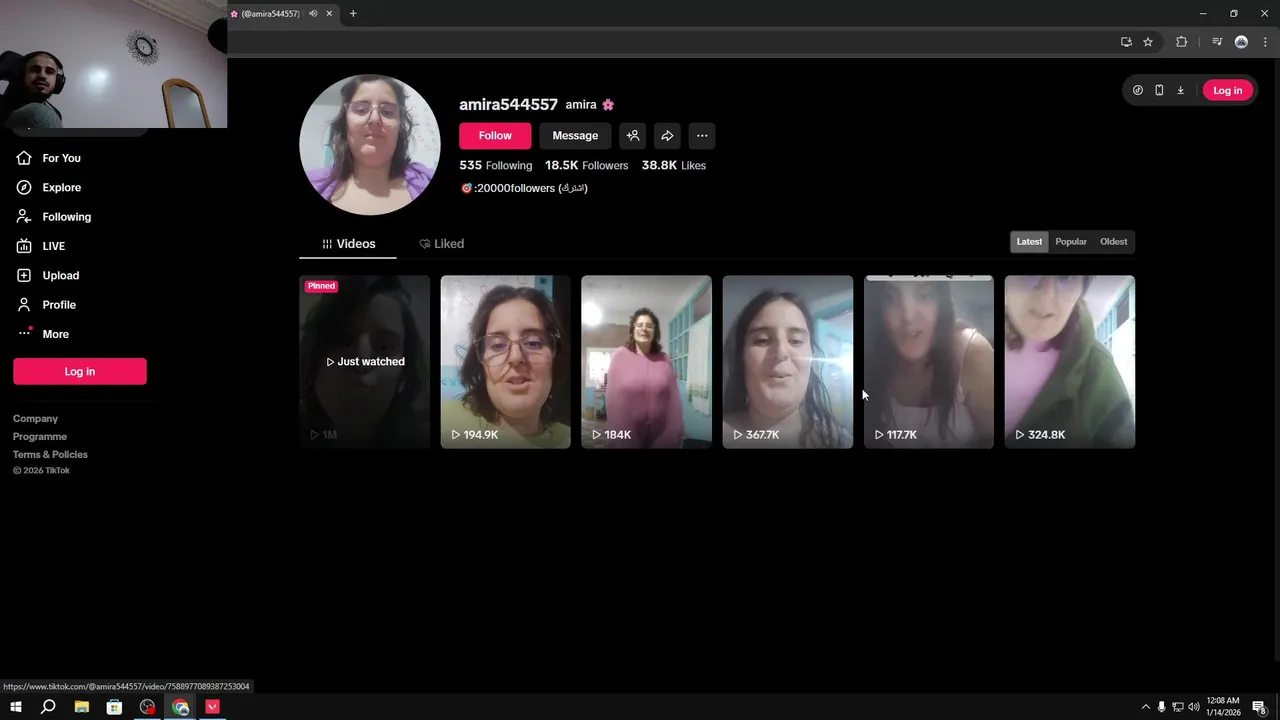Click the TikTok coins icon top-right
Image resolution: width=1280 pixels, height=720 pixels.
coord(1138,90)
